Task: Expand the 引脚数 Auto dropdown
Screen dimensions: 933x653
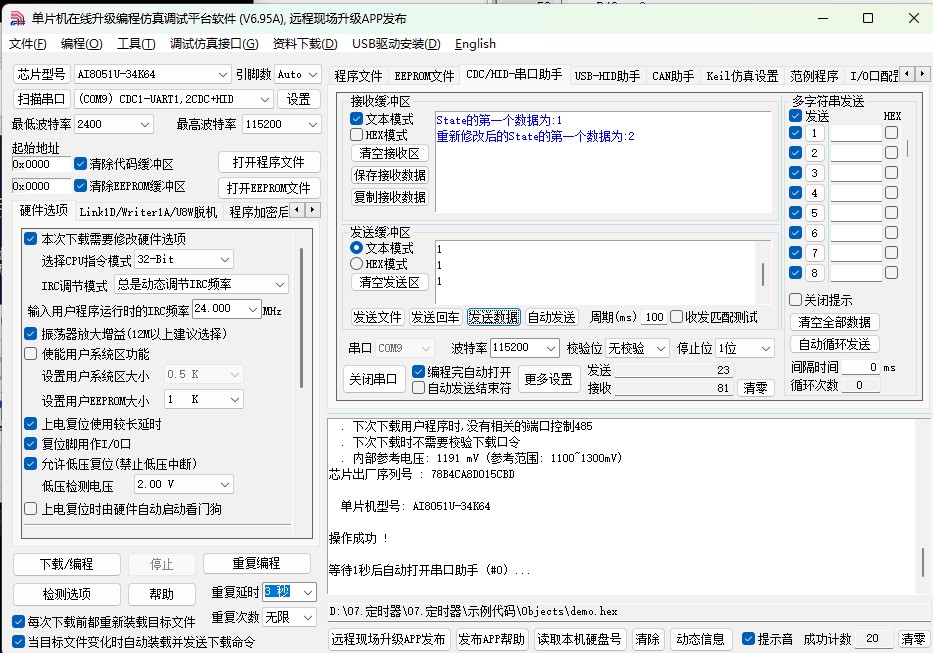Action: (x=314, y=74)
